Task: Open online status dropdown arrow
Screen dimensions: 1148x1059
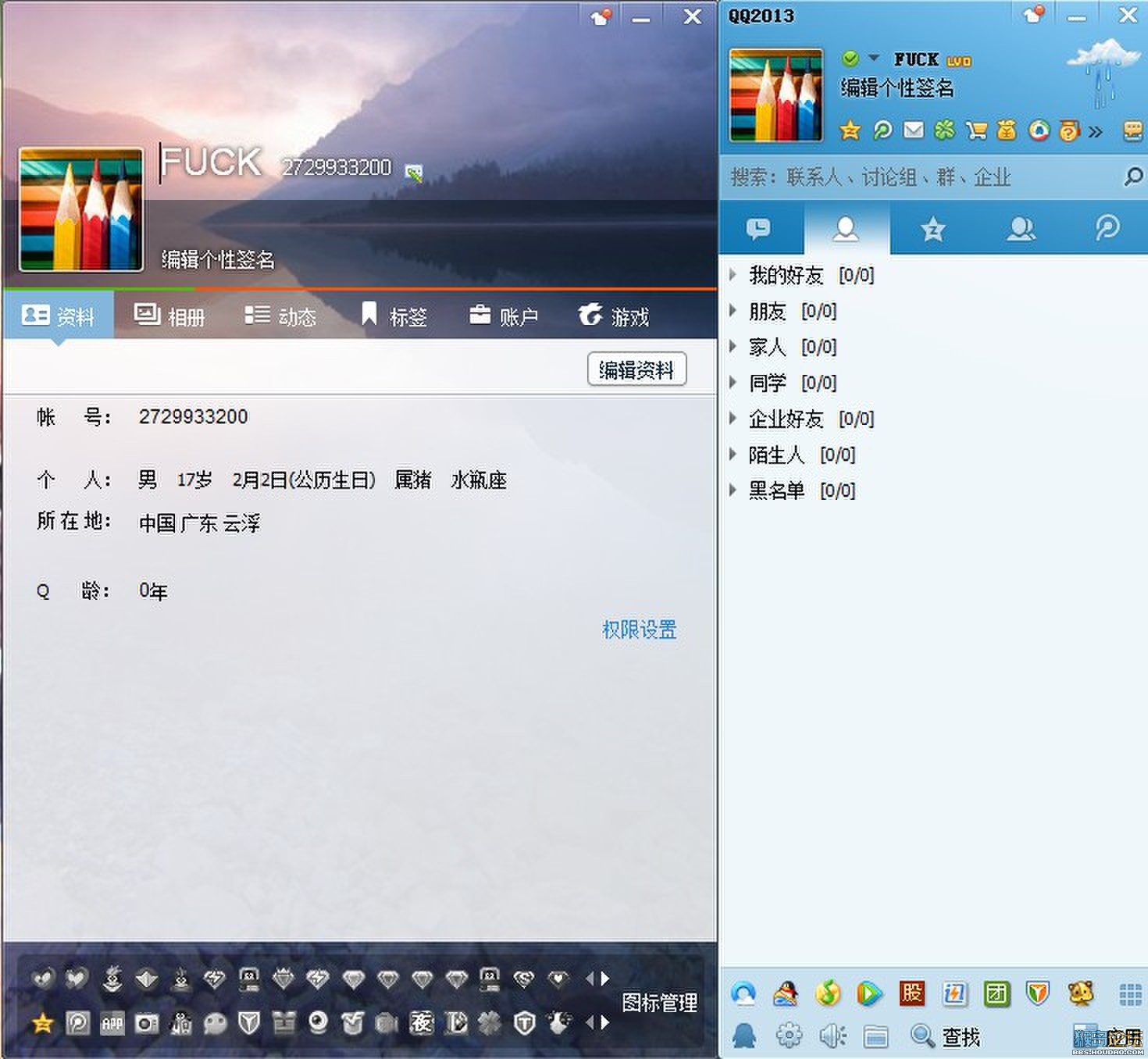Action: coord(874,58)
